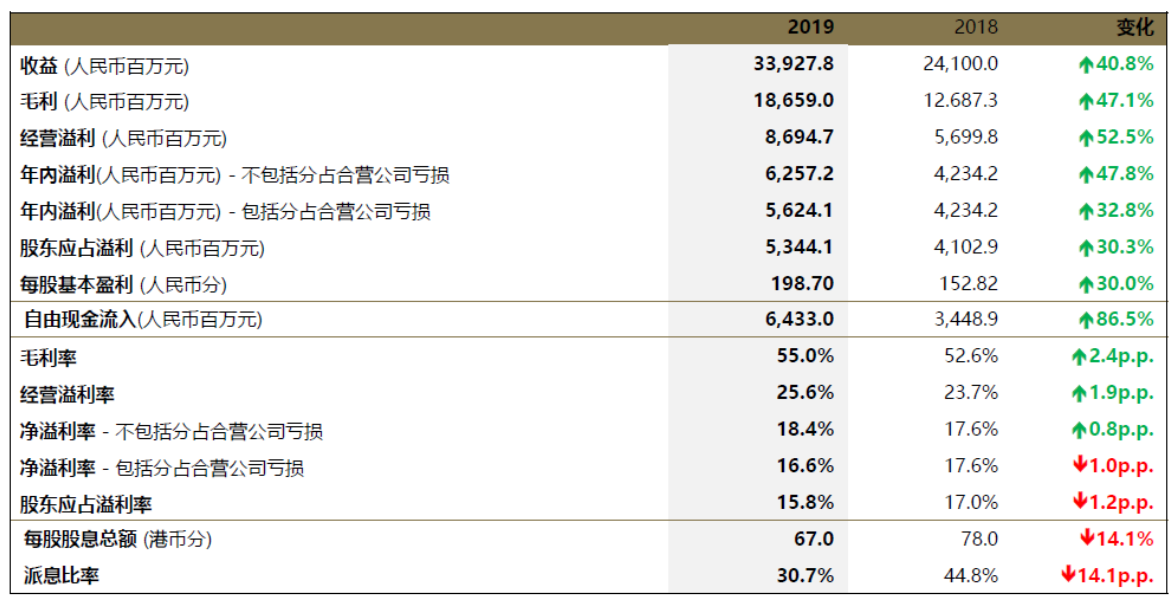Click the red arrow beside 14.1p.p.
The height and width of the screenshot is (599, 1176).
coord(1068,576)
